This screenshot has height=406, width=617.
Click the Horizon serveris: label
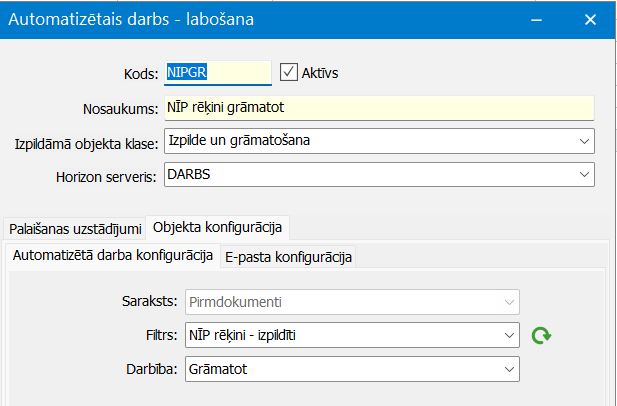[106, 177]
